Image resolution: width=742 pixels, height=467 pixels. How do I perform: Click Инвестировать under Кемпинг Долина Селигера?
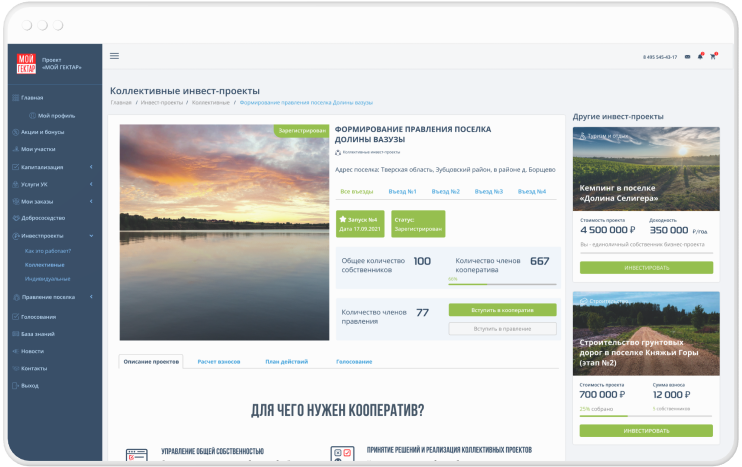(x=646, y=268)
